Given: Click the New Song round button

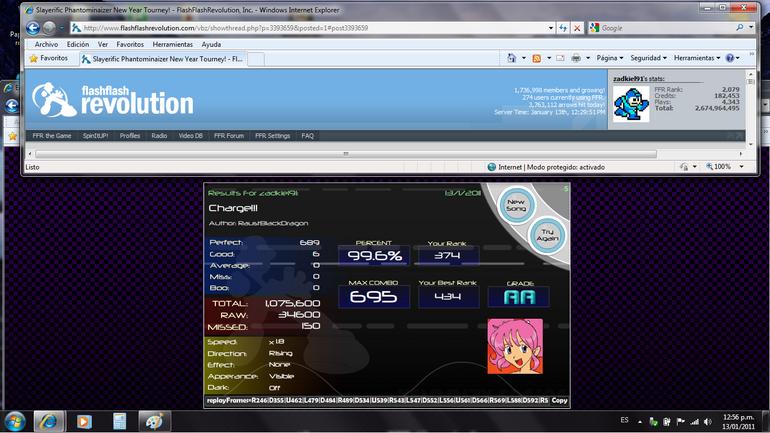Looking at the screenshot, I should (x=516, y=205).
